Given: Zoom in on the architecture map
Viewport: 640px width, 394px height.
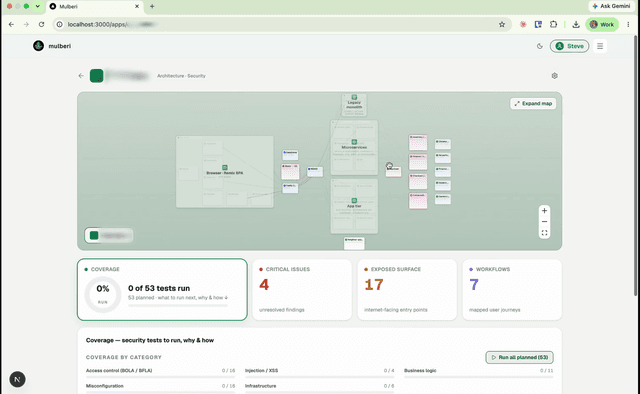Looking at the screenshot, I should [x=544, y=211].
